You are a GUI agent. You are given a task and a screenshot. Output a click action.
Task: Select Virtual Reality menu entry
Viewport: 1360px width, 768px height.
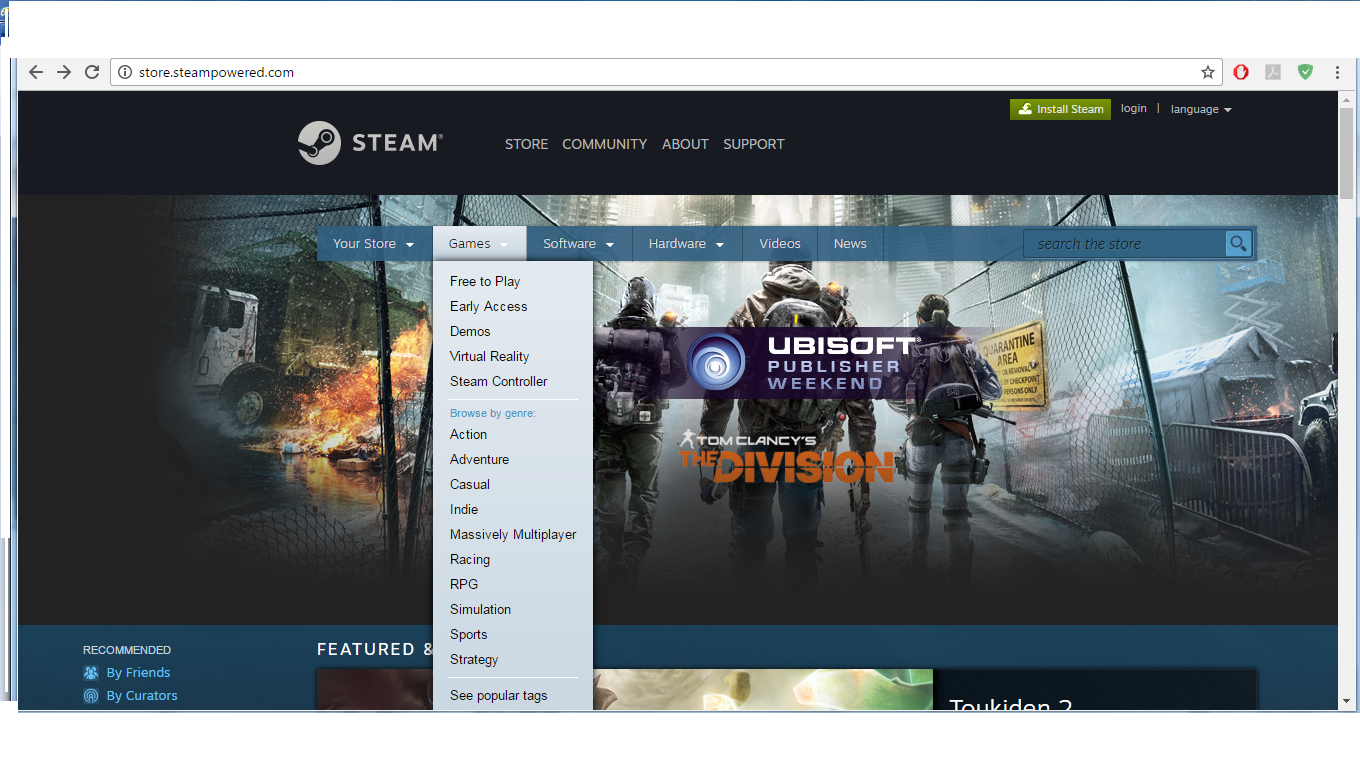[x=489, y=356]
